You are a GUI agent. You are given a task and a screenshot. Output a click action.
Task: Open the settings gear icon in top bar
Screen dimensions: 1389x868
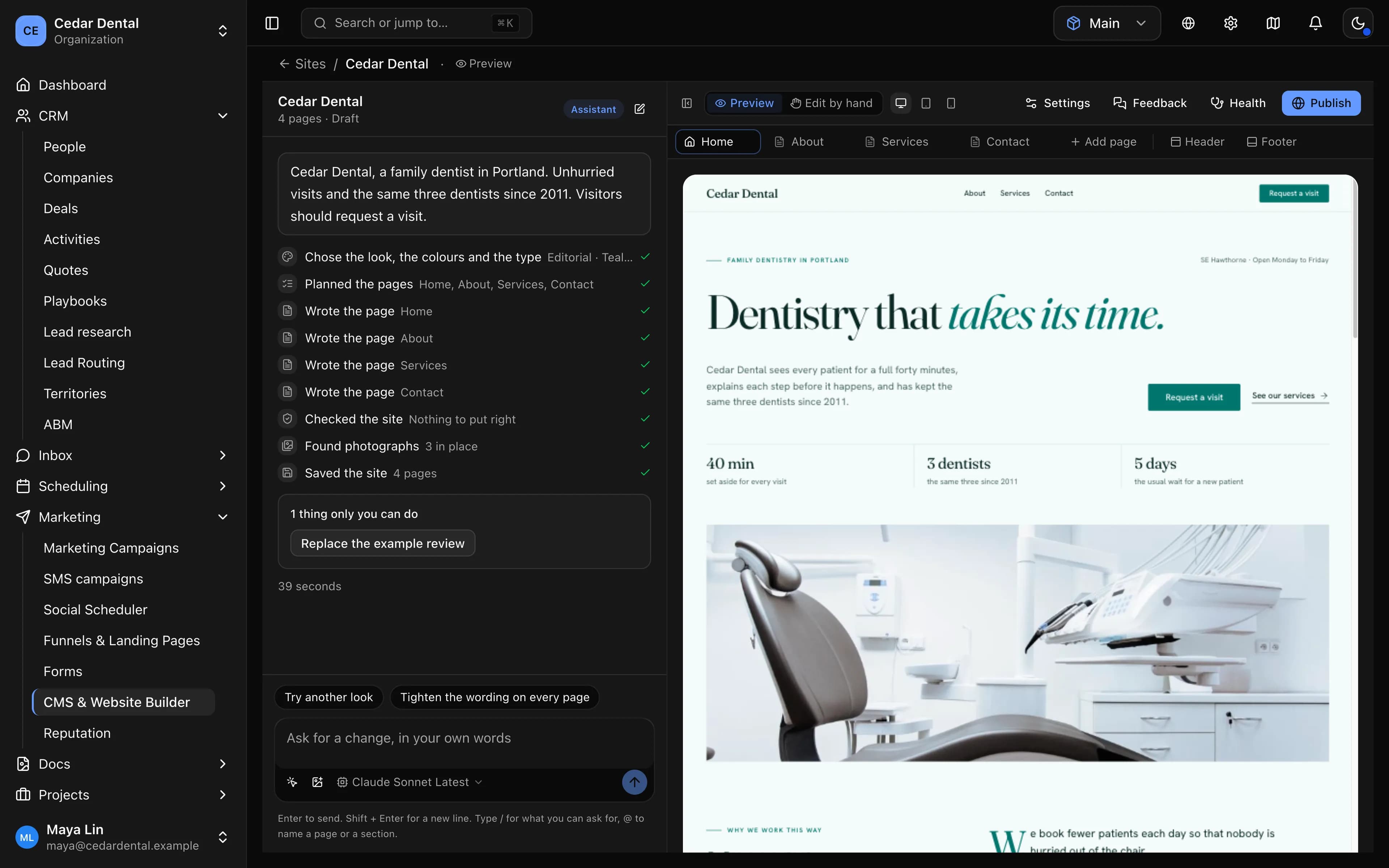[1231, 23]
